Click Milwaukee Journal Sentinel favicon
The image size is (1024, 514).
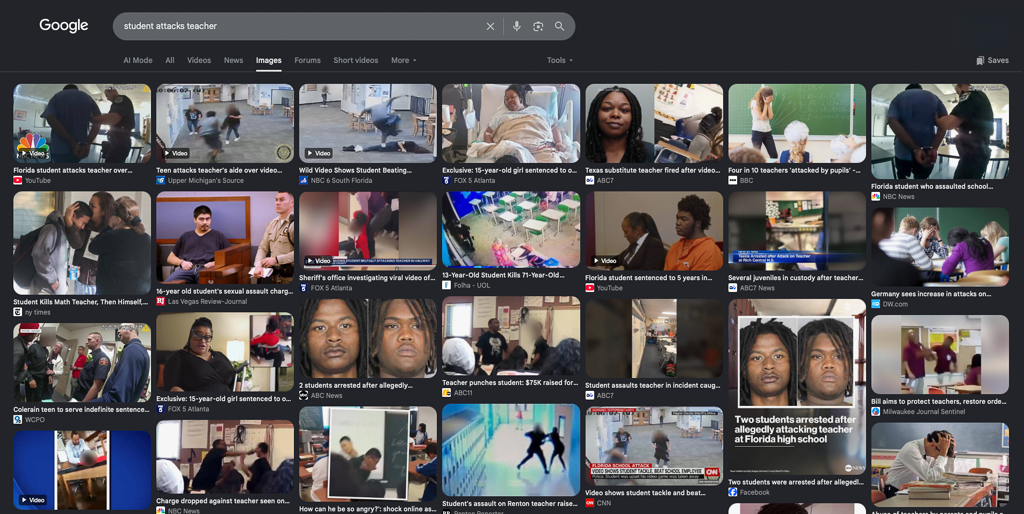click(876, 411)
